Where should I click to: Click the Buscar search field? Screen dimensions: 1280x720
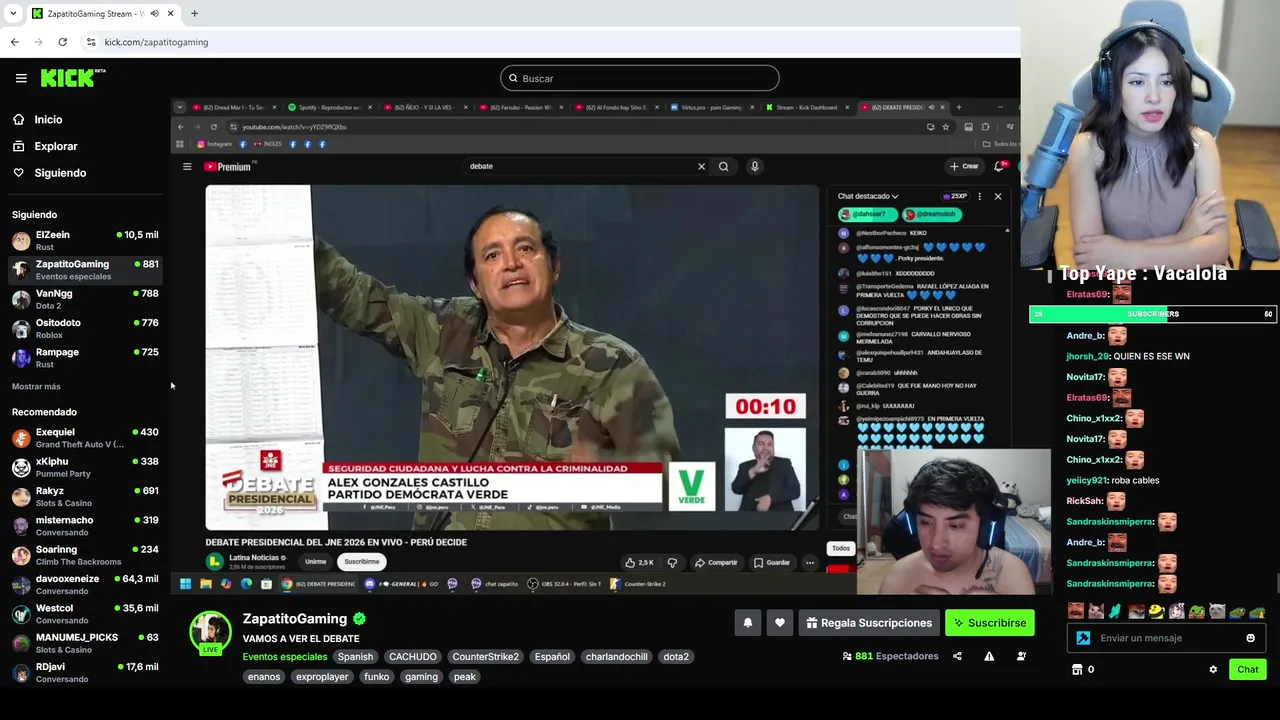[640, 78]
